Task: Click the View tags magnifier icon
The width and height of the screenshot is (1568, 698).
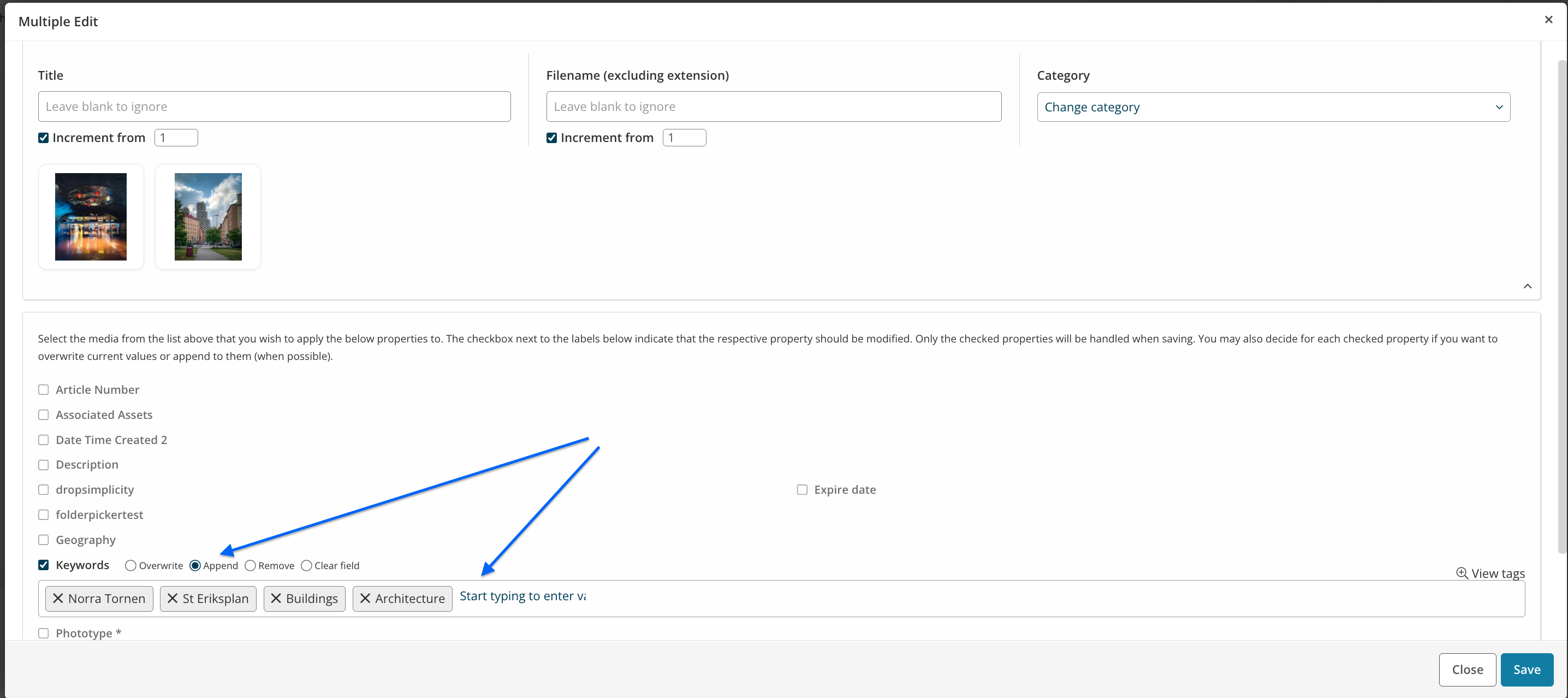Action: tap(1462, 572)
